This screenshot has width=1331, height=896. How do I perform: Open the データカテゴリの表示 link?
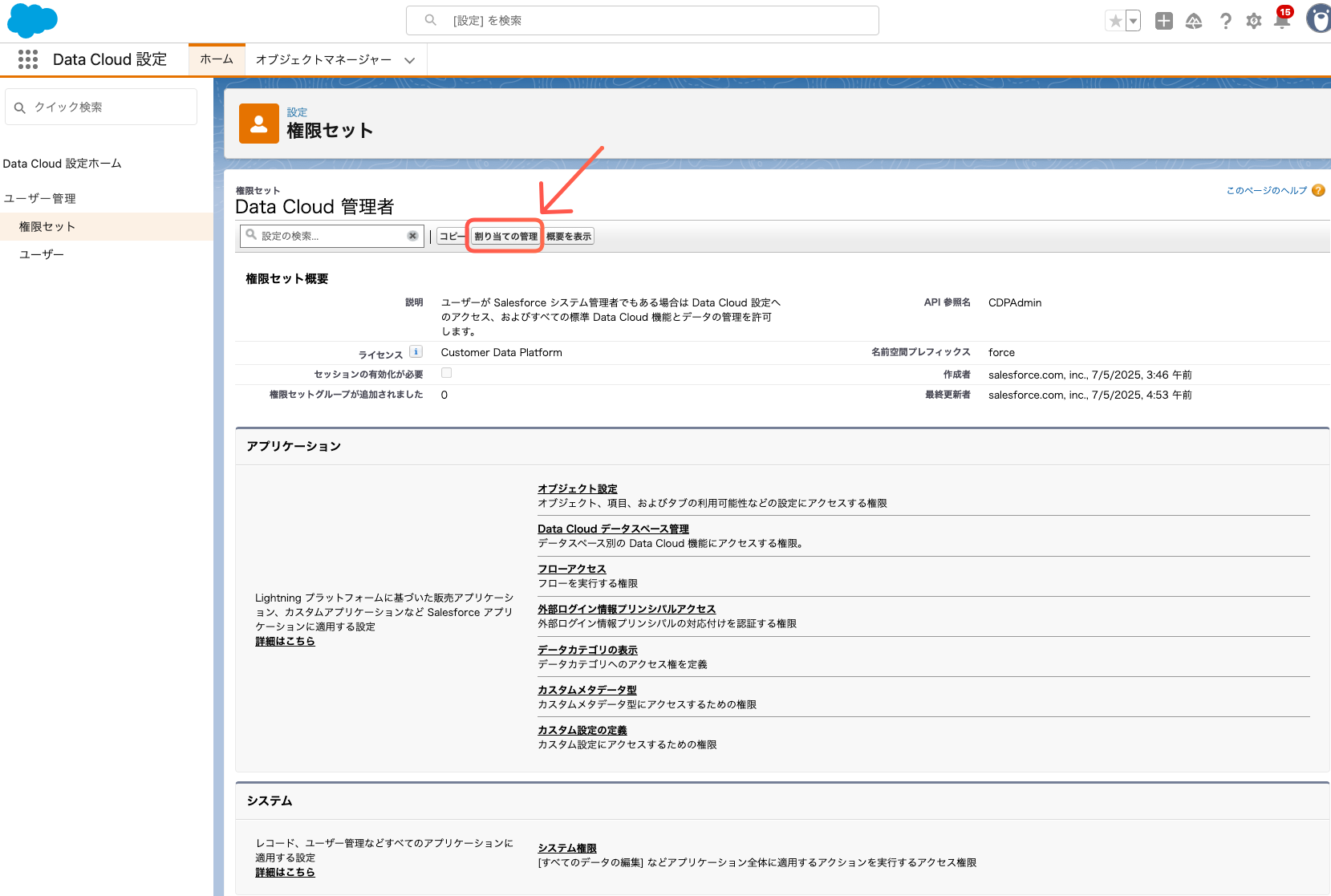(588, 650)
